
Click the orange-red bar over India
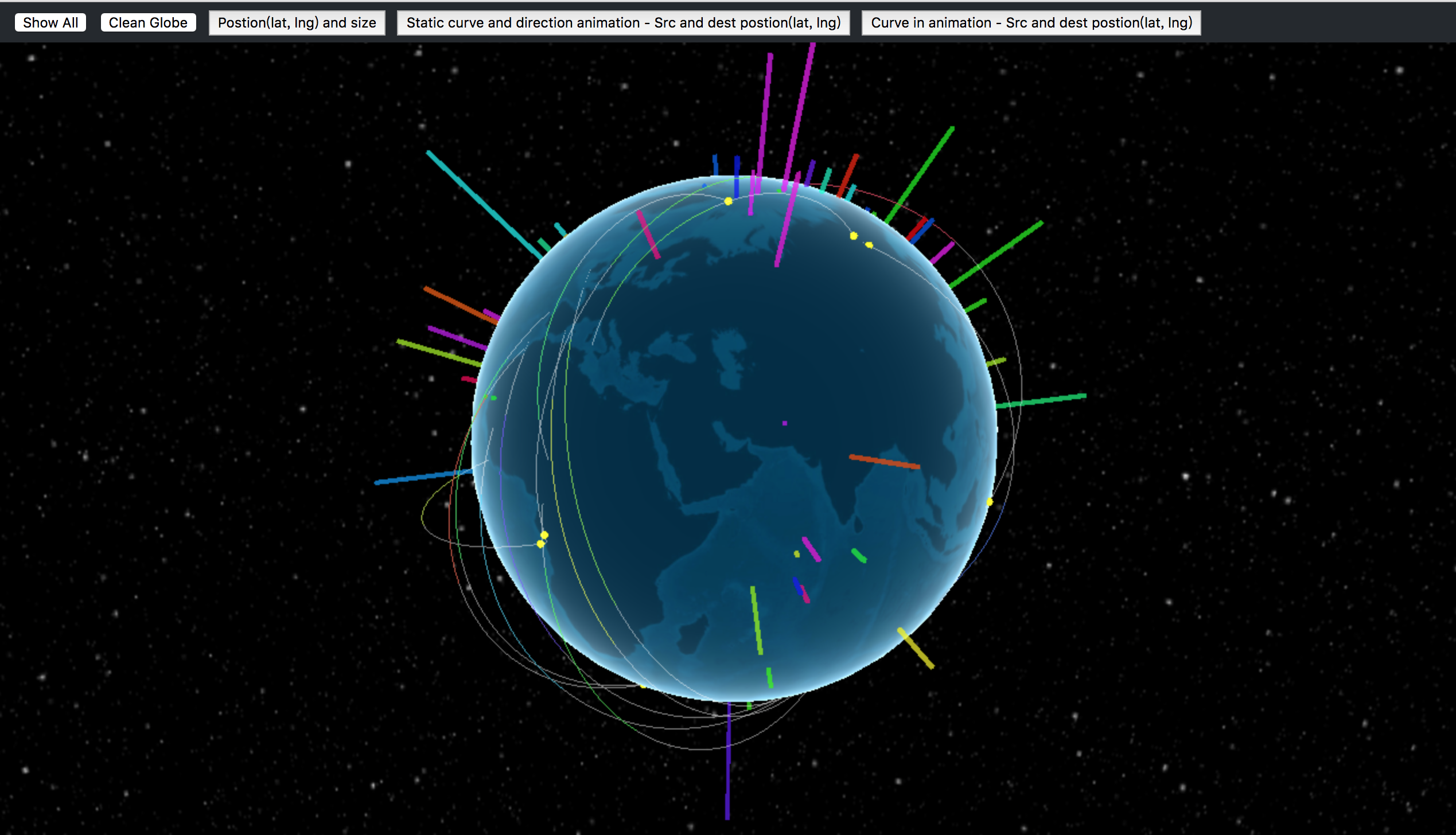(884, 462)
